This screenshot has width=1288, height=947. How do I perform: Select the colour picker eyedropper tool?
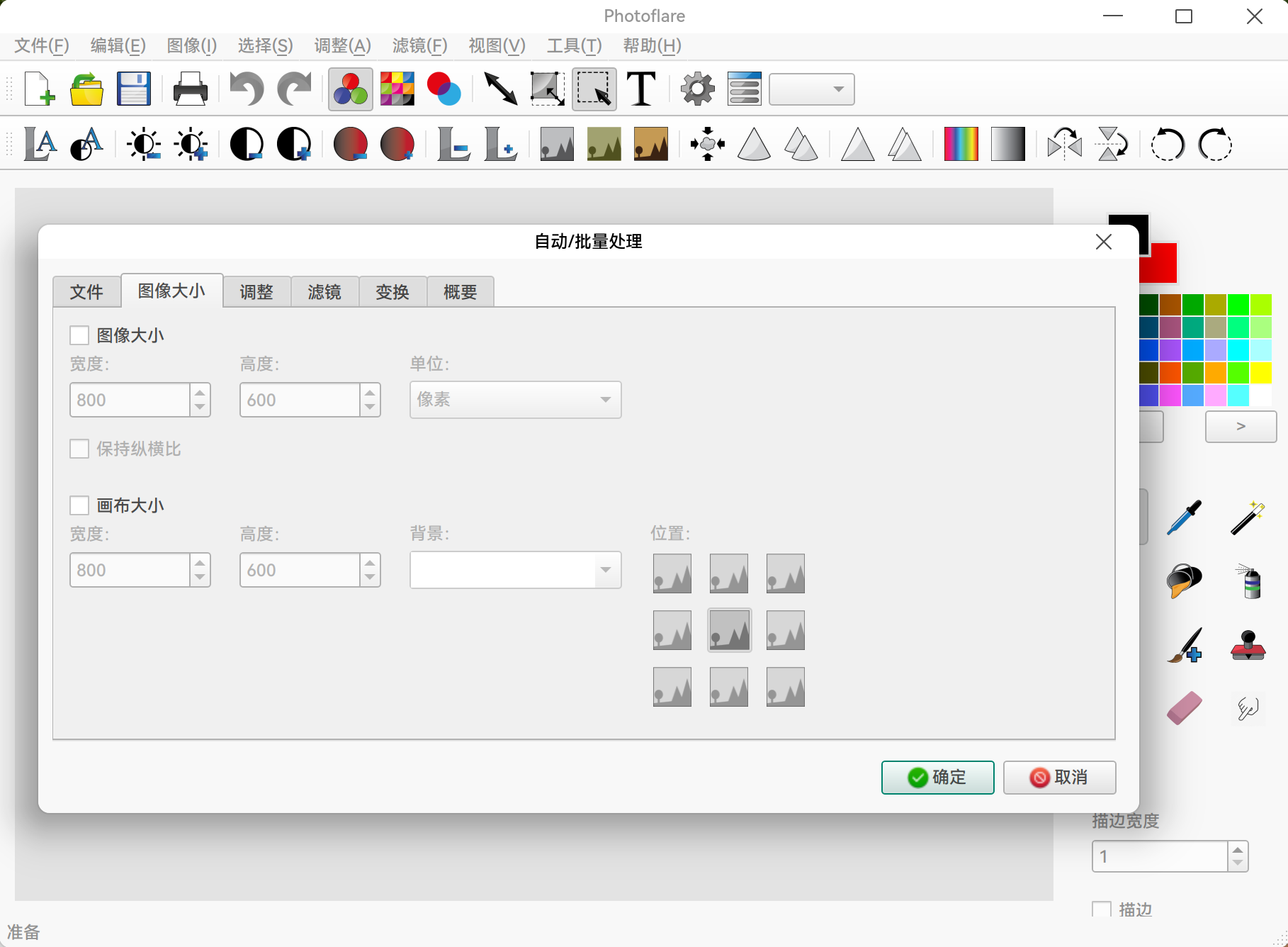pos(1185,517)
